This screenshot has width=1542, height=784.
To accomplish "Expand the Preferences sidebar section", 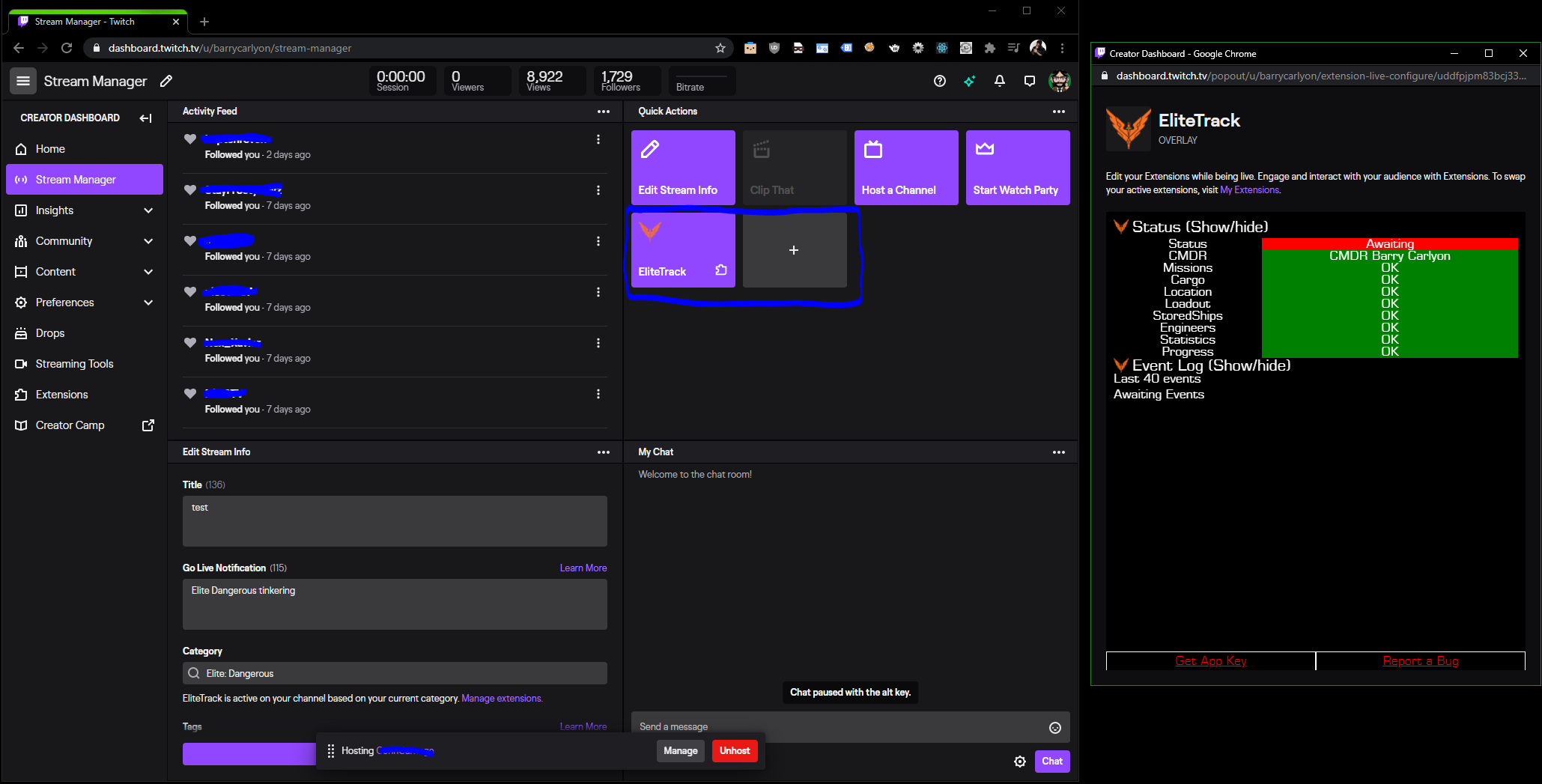I will tap(148, 303).
